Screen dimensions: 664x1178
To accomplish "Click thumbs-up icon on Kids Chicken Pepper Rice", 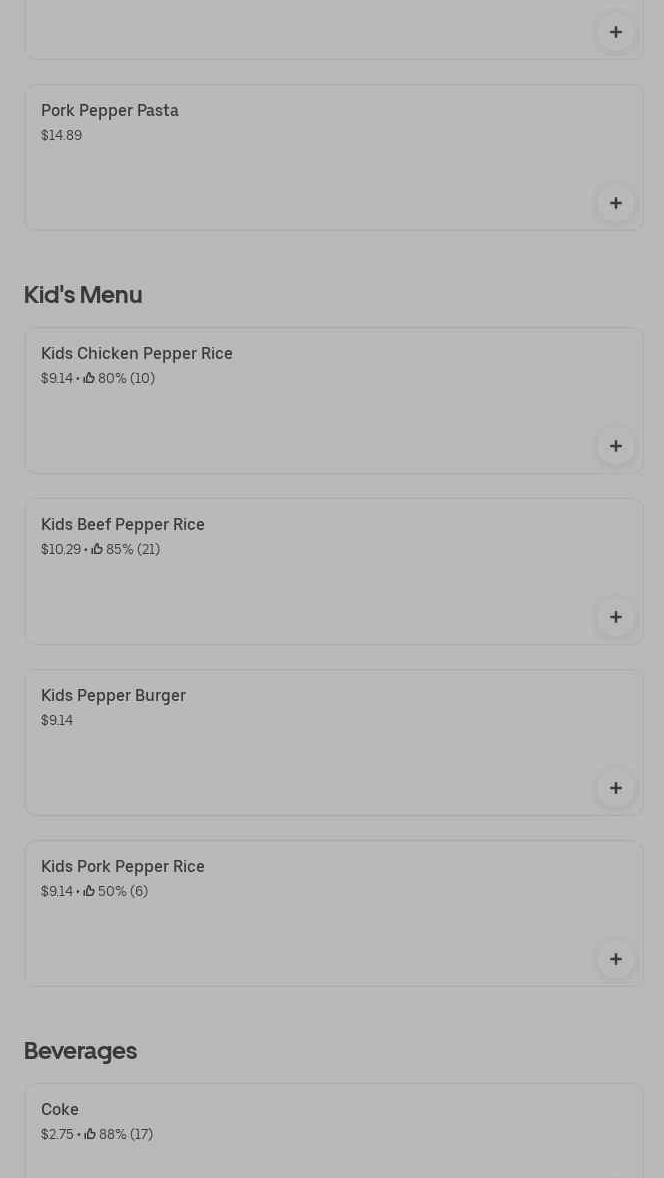I will (x=89, y=378).
